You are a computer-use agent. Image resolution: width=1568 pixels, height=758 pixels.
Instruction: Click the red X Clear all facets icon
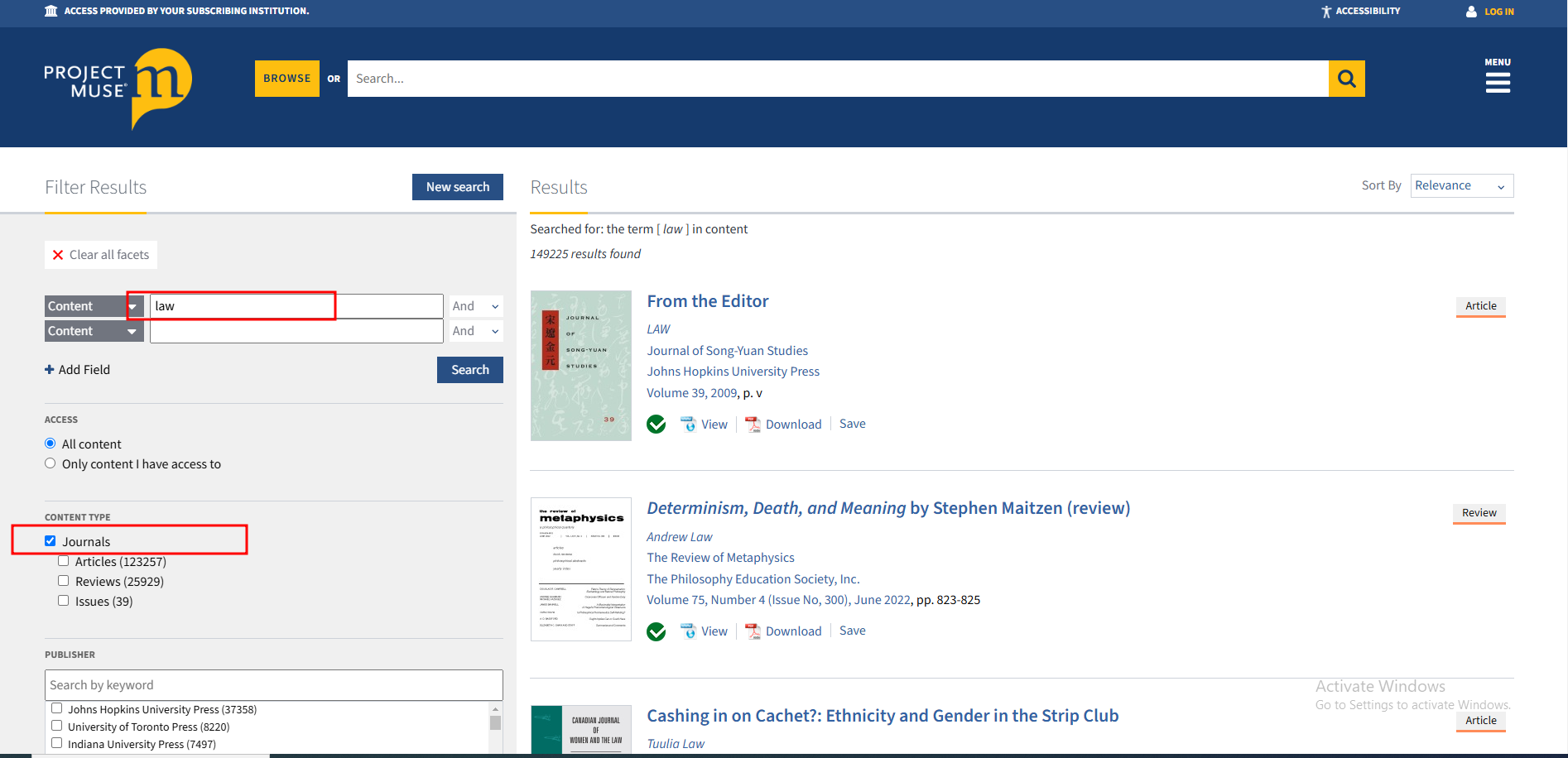pos(58,255)
